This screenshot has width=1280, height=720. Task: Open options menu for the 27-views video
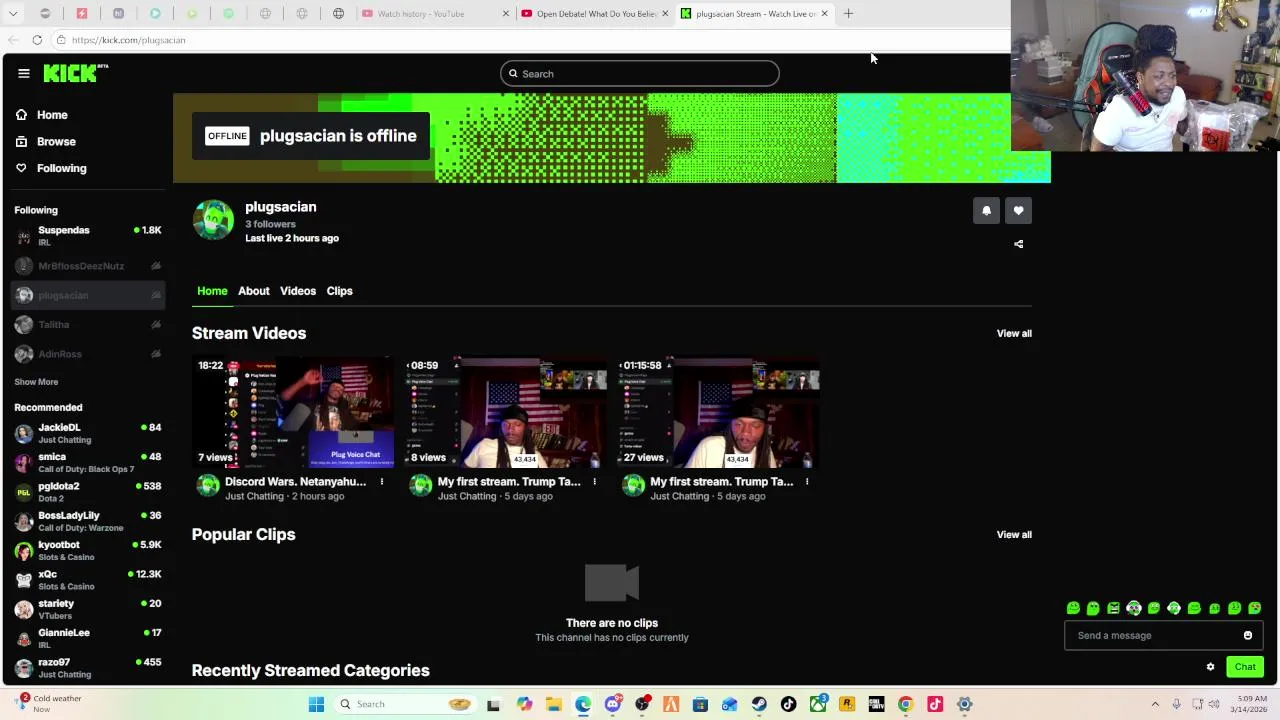(807, 482)
